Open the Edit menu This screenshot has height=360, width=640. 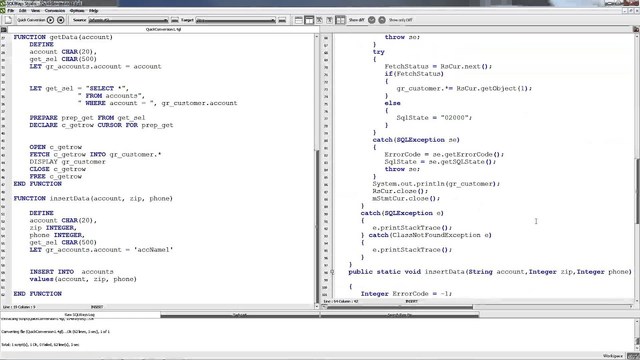[22, 11]
